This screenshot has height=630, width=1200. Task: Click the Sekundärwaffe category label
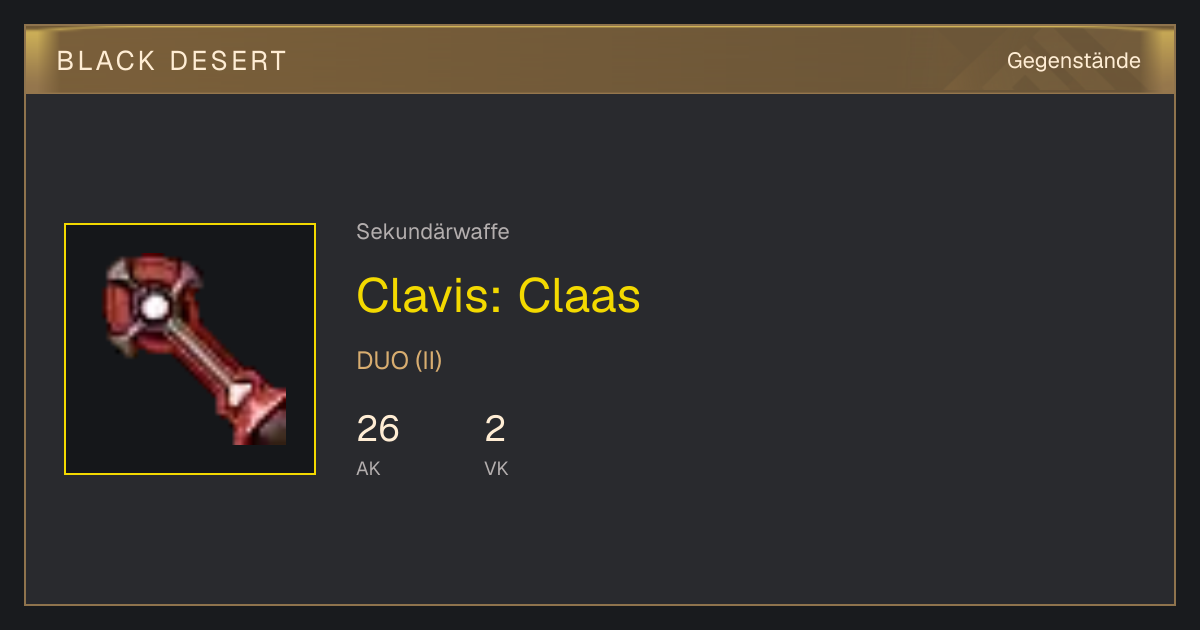click(433, 232)
